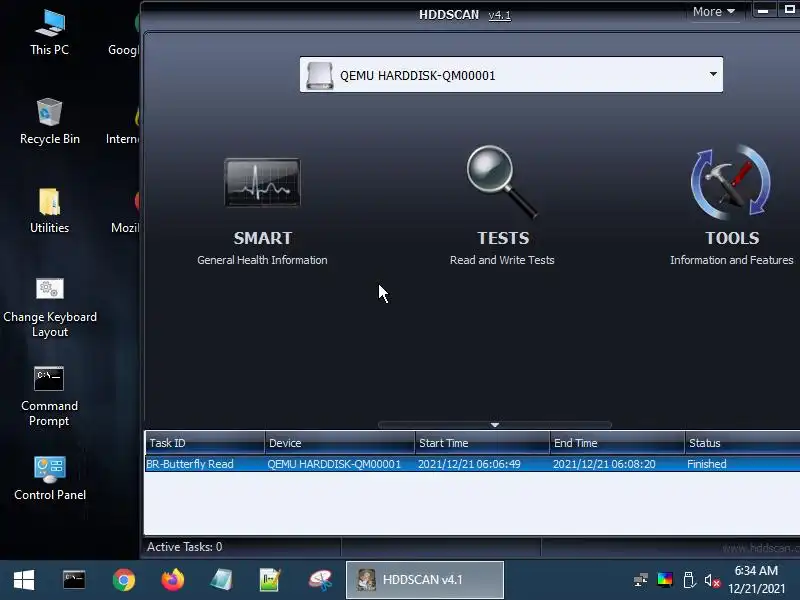Sort tasks by Device column header
Screen dimensions: 800x600
pos(340,443)
